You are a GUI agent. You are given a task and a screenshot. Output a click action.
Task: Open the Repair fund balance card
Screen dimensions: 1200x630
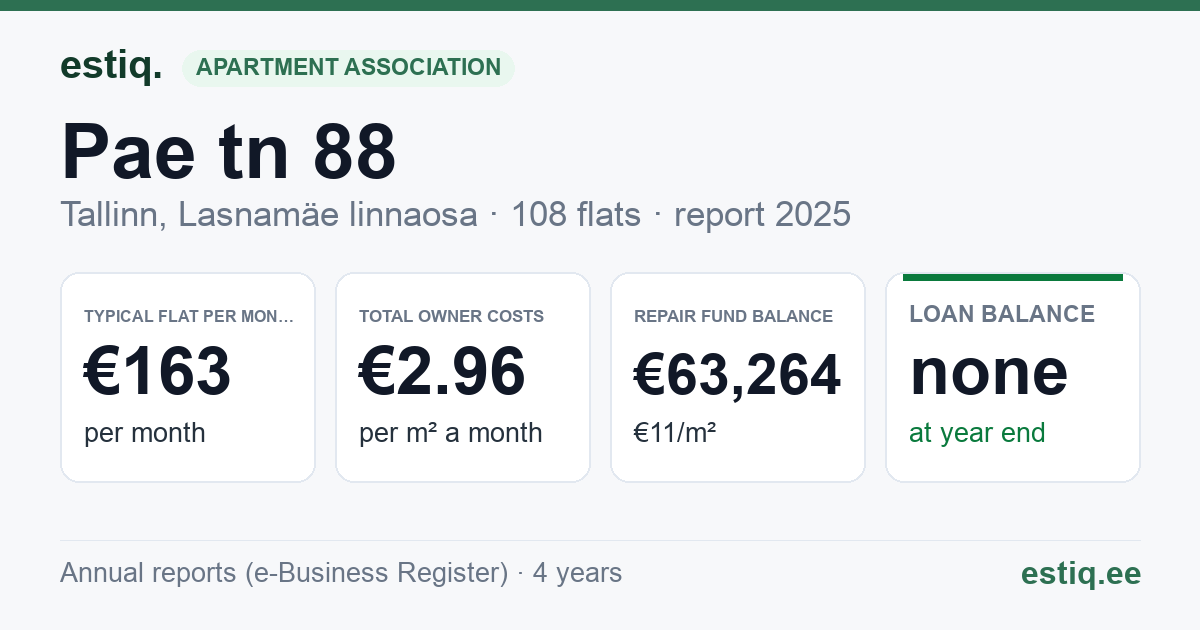tap(738, 377)
